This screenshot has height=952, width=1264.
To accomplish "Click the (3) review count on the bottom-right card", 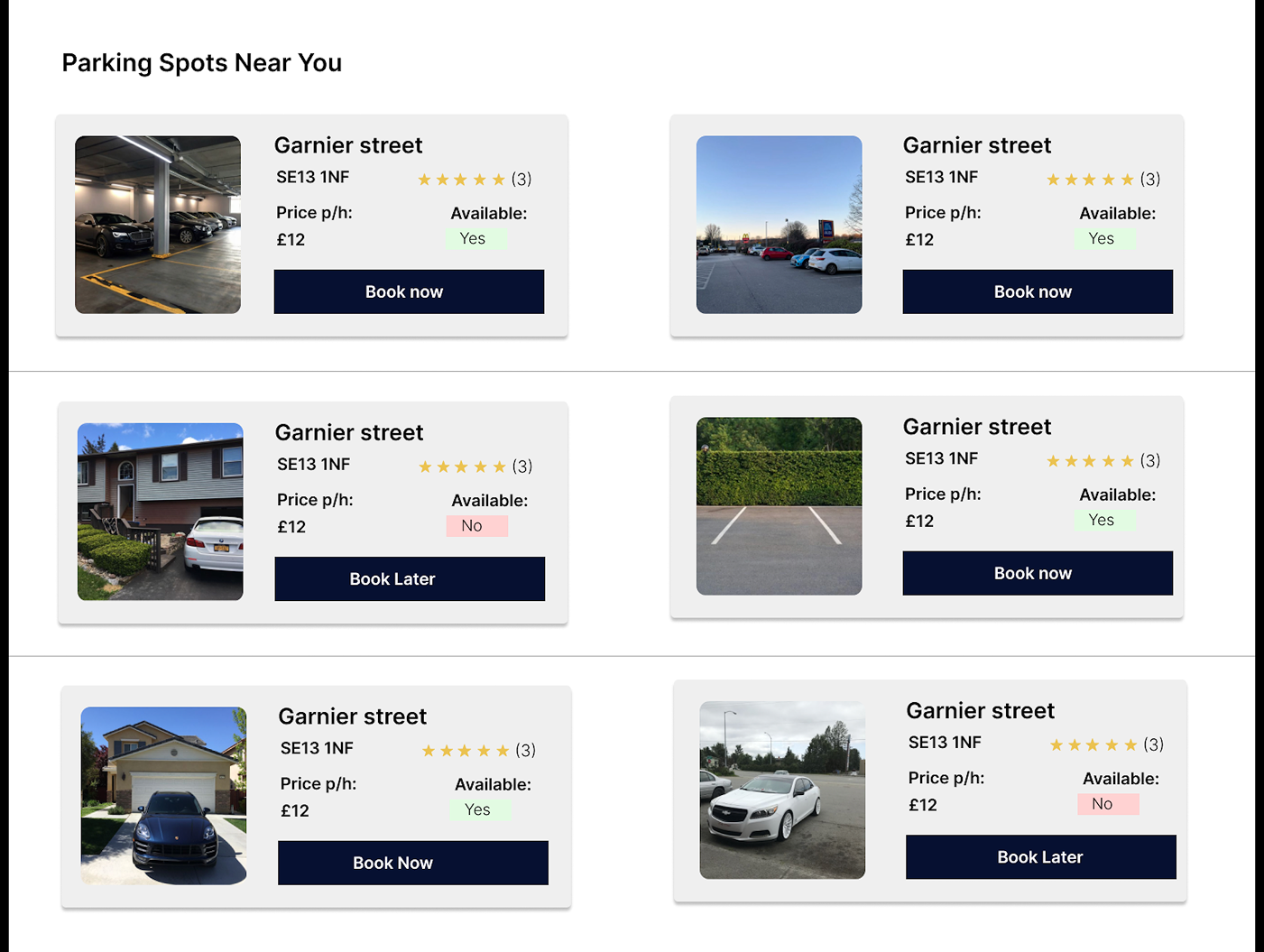I will click(x=1154, y=744).
